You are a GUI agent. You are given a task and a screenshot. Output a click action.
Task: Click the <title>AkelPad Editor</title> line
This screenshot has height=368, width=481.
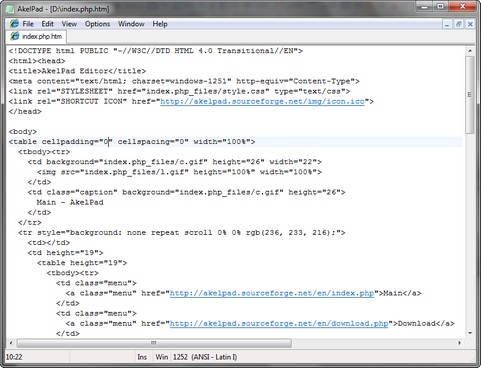pos(77,71)
